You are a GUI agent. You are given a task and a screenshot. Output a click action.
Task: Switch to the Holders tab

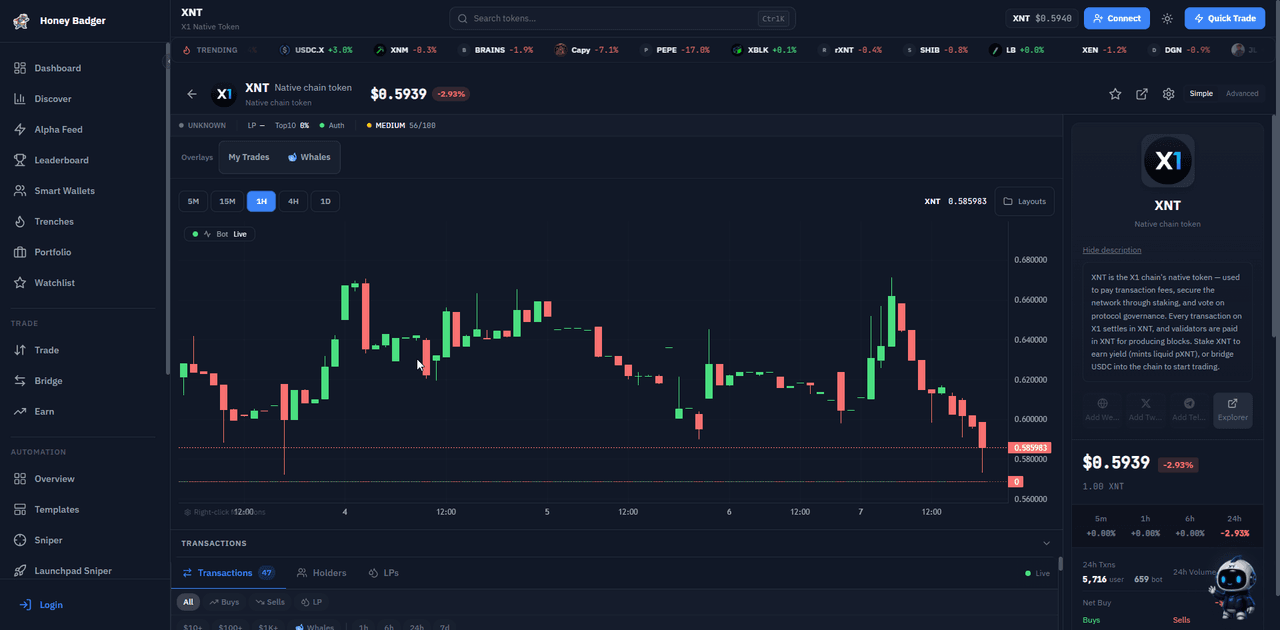tap(322, 573)
